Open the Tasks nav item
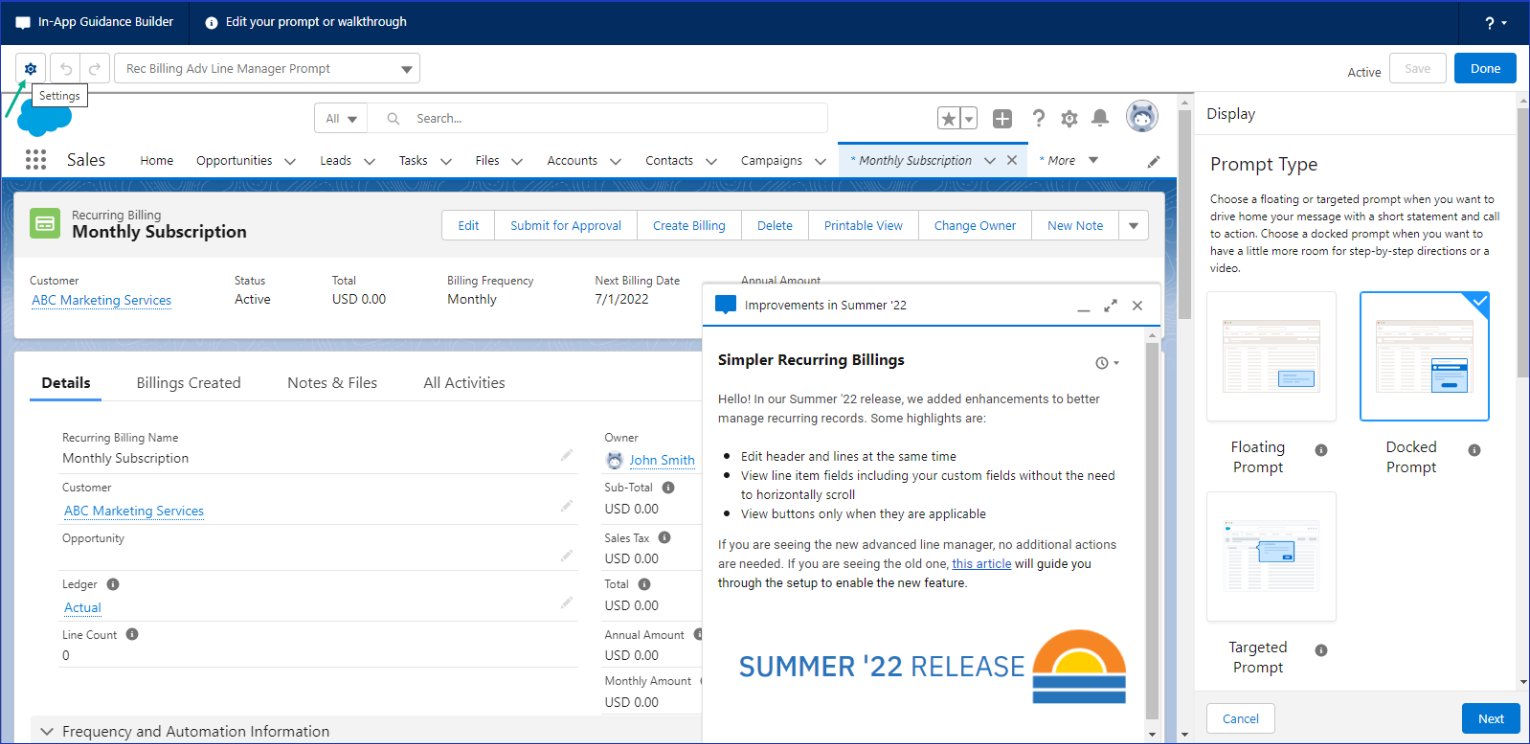 pos(413,160)
